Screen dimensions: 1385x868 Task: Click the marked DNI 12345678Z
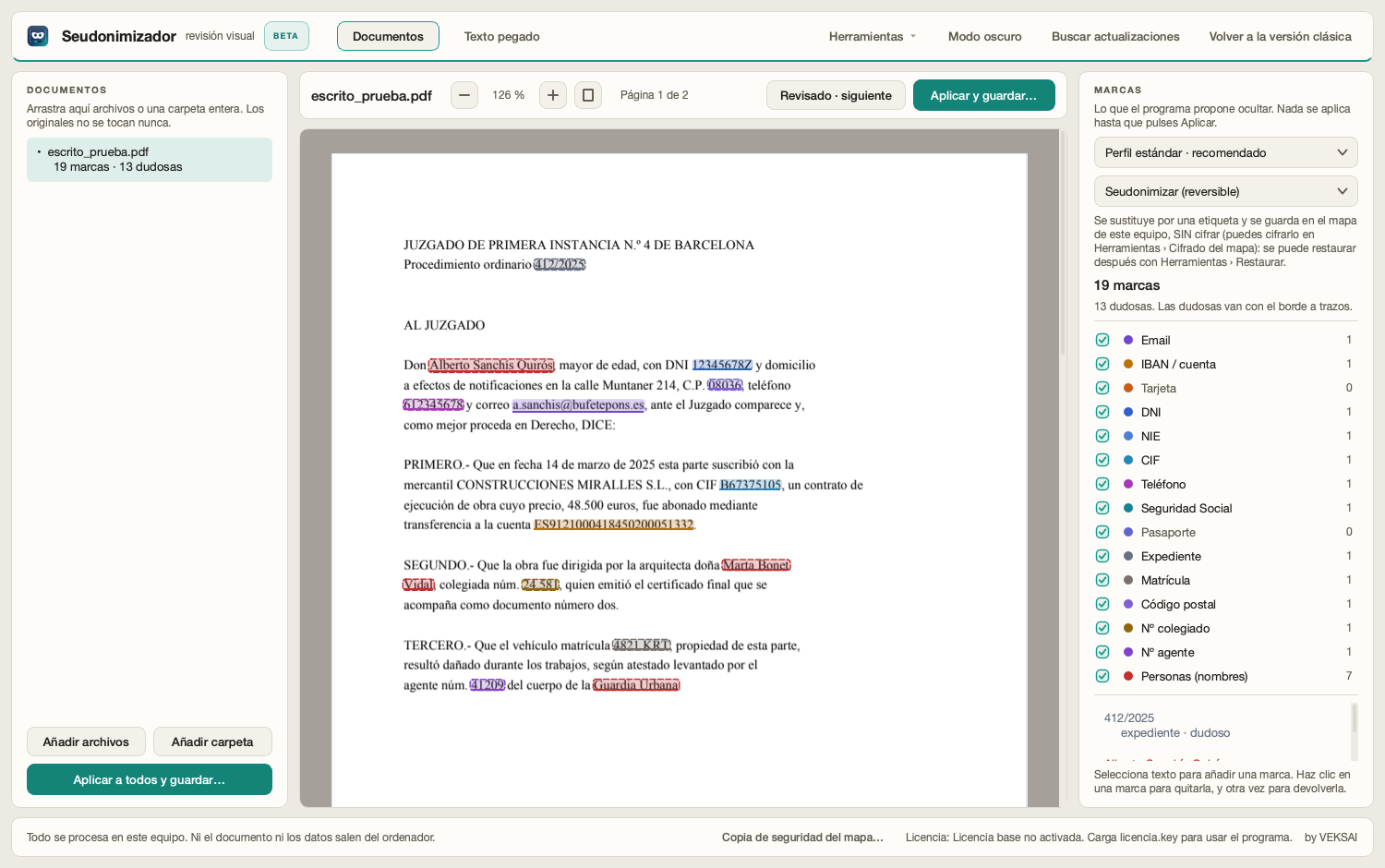(x=722, y=365)
